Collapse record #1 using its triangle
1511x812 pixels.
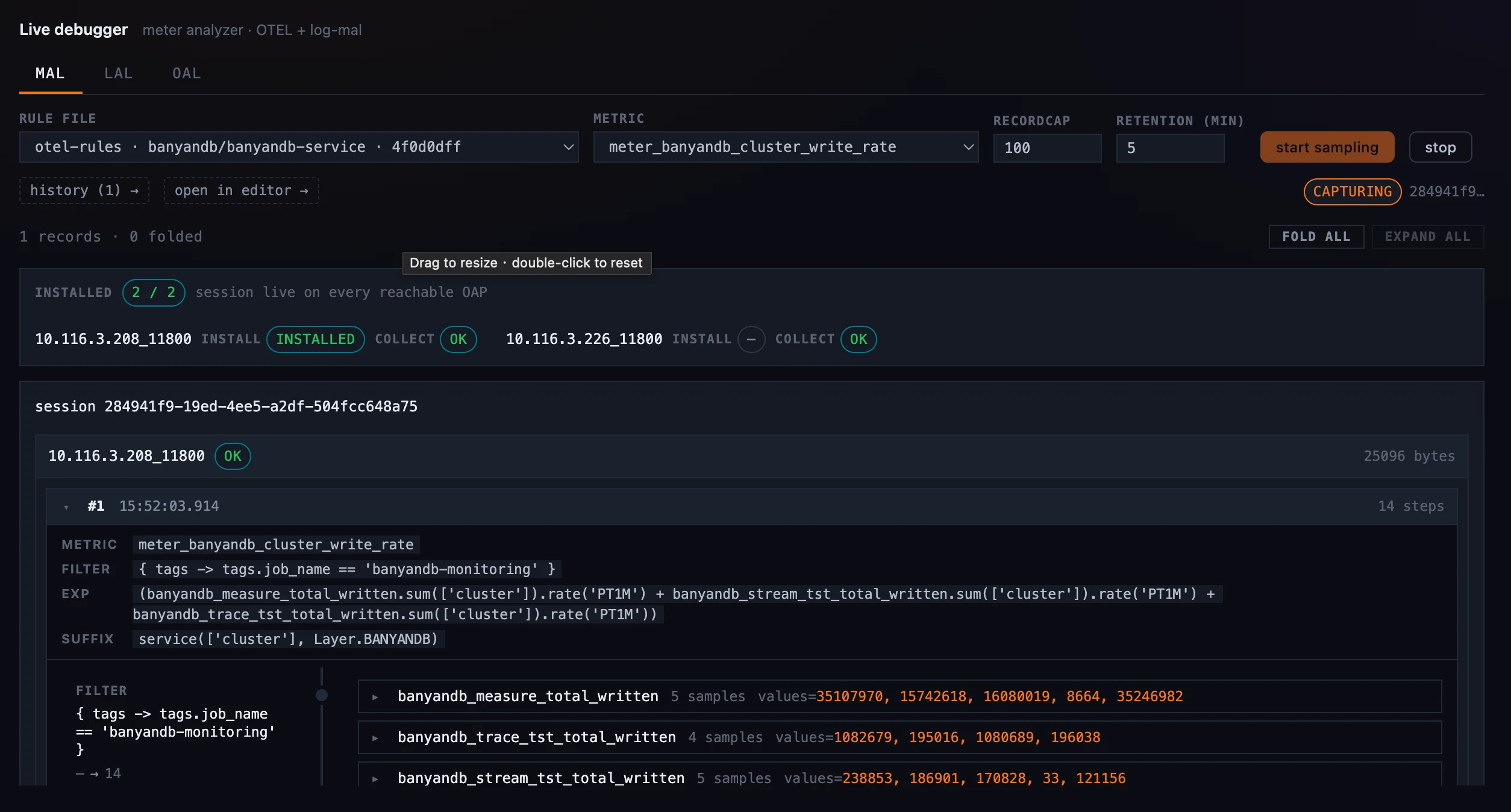66,507
